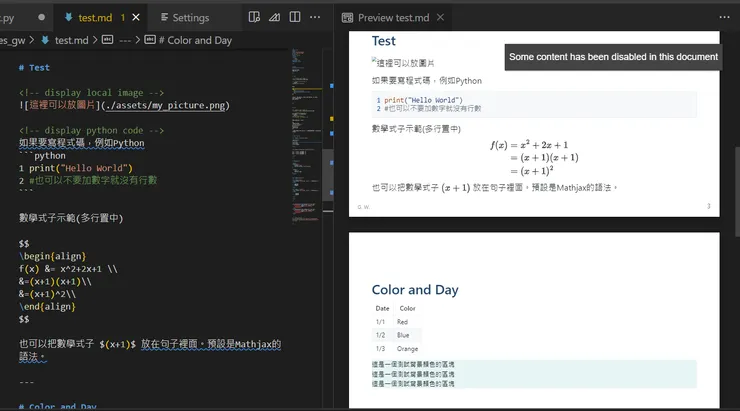Click the Color column header in preview

[x=407, y=309]
